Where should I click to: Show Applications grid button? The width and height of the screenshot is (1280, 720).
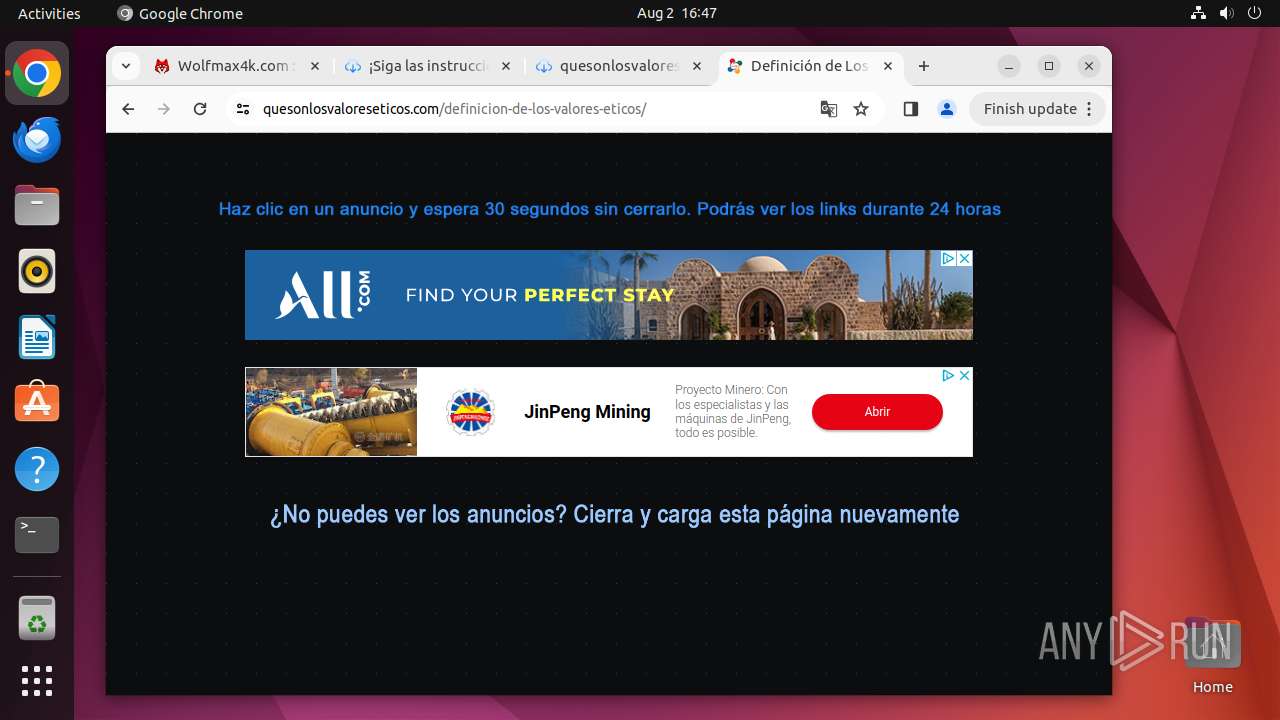(x=37, y=681)
